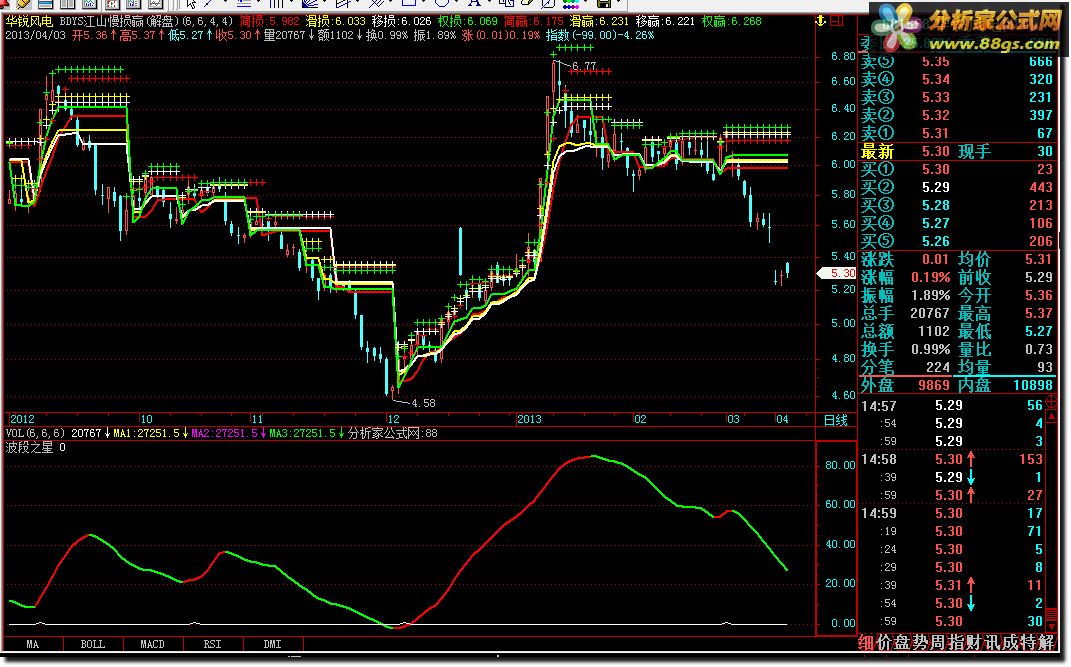Click the 14:58 trade row showing 153
The image size is (1071, 667).
coord(952,459)
